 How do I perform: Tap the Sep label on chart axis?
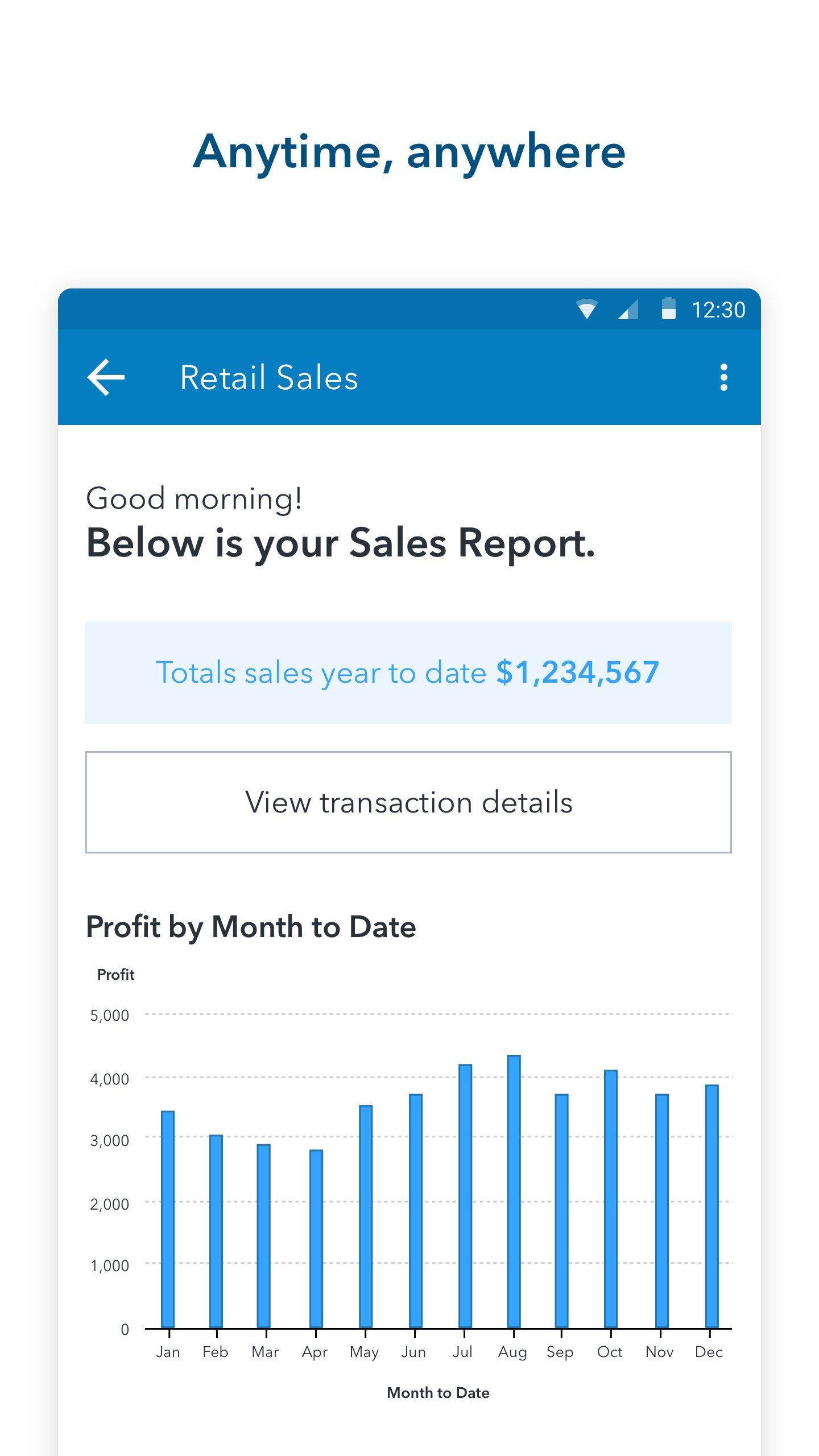tap(560, 1352)
